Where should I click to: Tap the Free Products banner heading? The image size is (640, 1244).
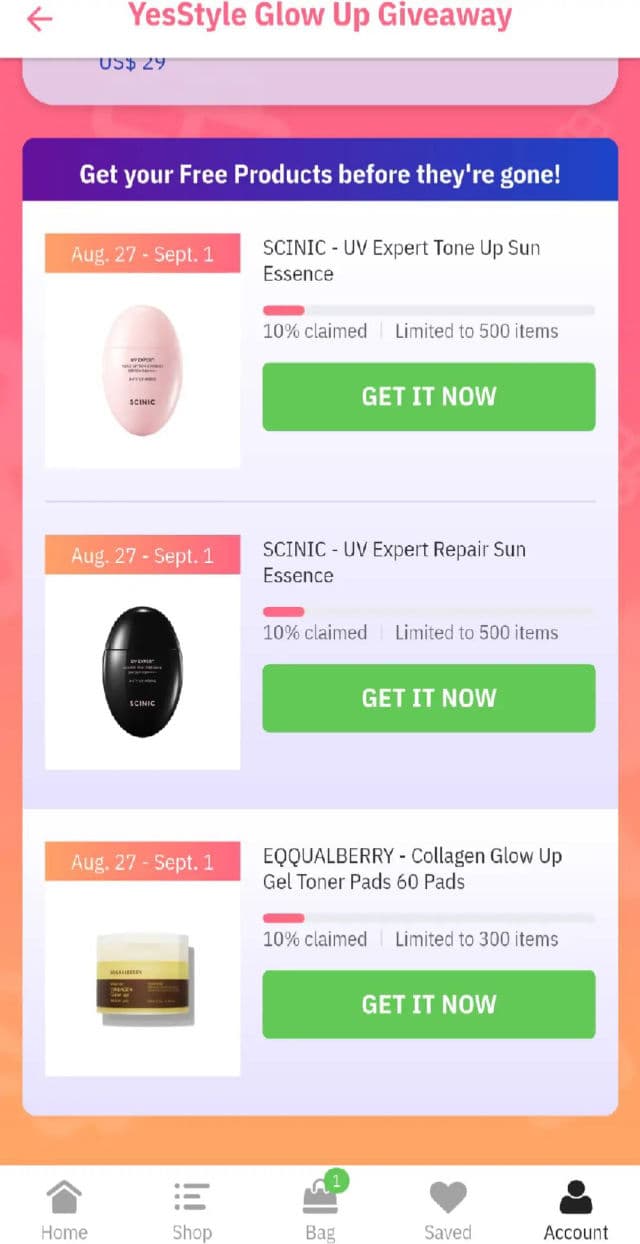click(320, 174)
